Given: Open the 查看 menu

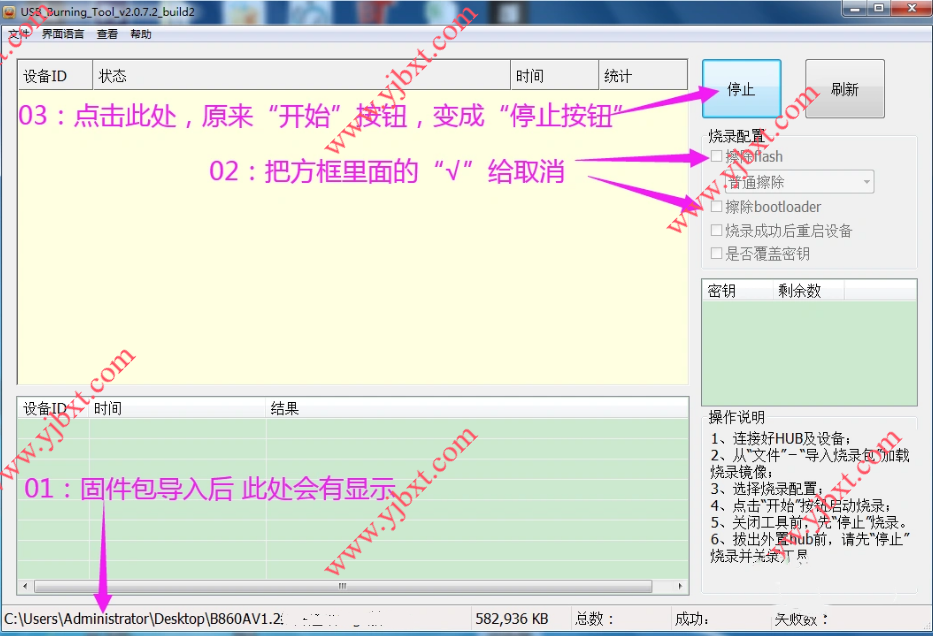Looking at the screenshot, I should pos(107,34).
